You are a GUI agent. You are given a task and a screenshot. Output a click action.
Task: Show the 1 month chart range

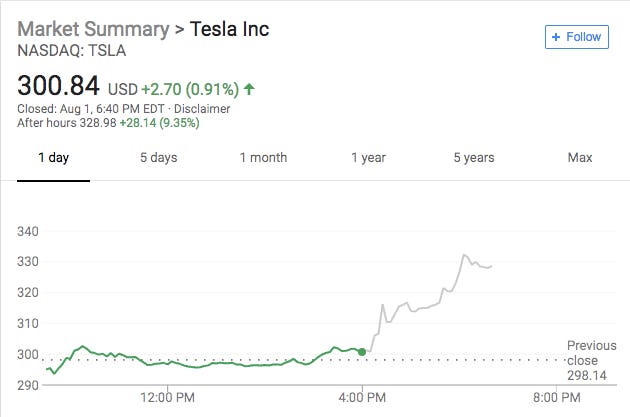click(263, 158)
